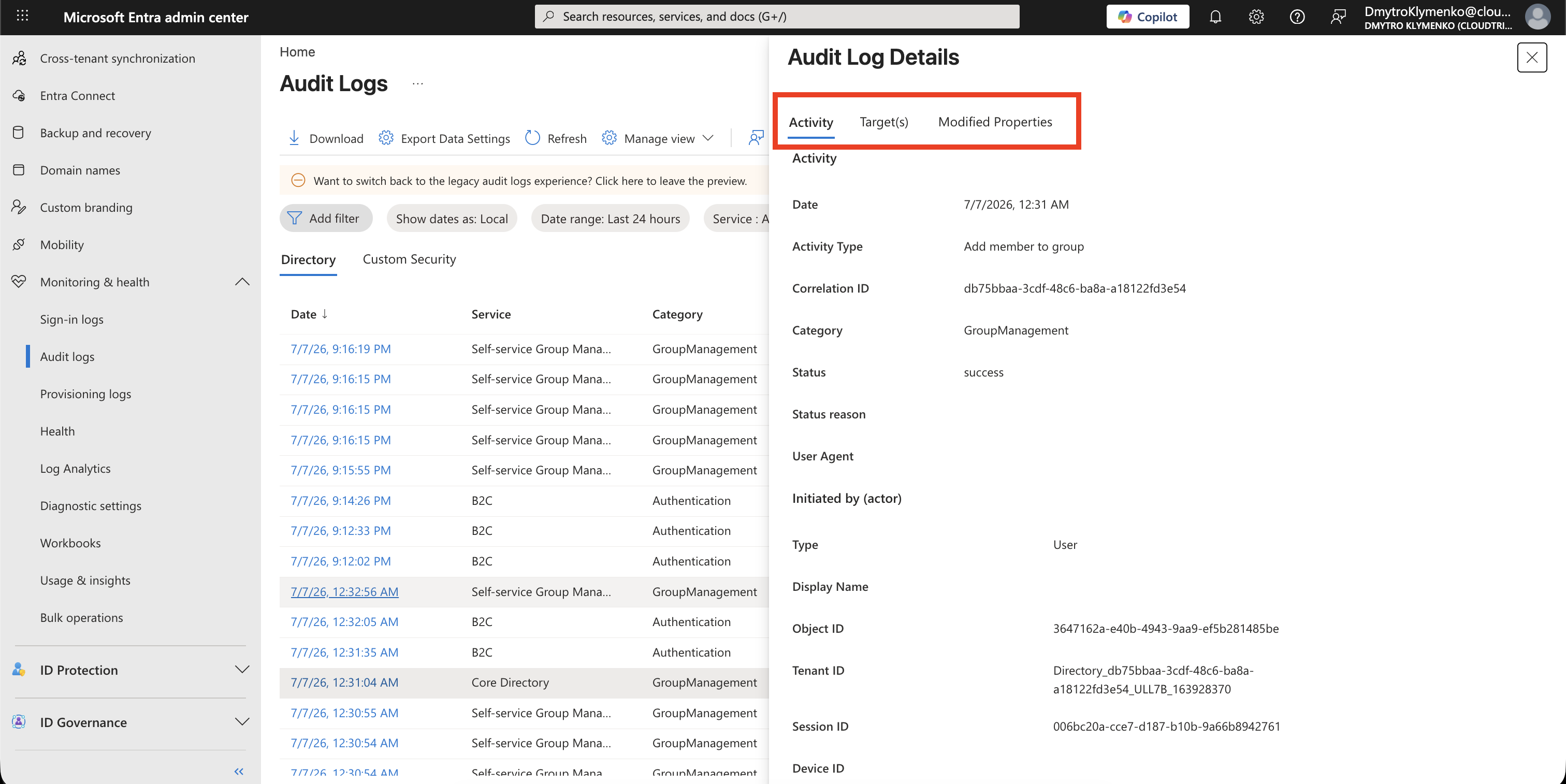Open Log Analytics
Screen dimensions: 1566x784
tap(76, 468)
